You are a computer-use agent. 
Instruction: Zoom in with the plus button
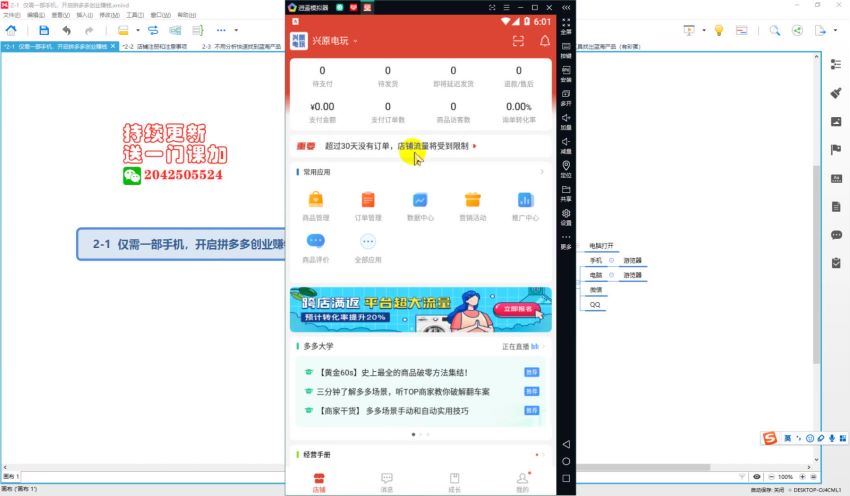tap(802, 476)
